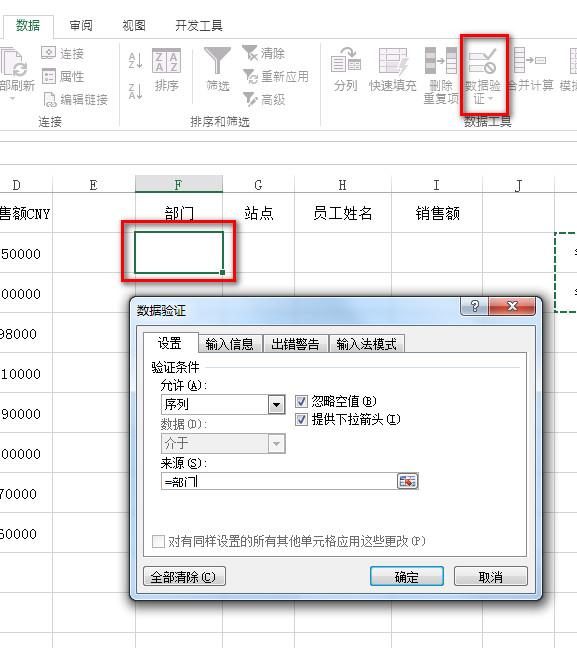Click the 站点 header cell
This screenshot has height=648, width=577.
pos(258,213)
